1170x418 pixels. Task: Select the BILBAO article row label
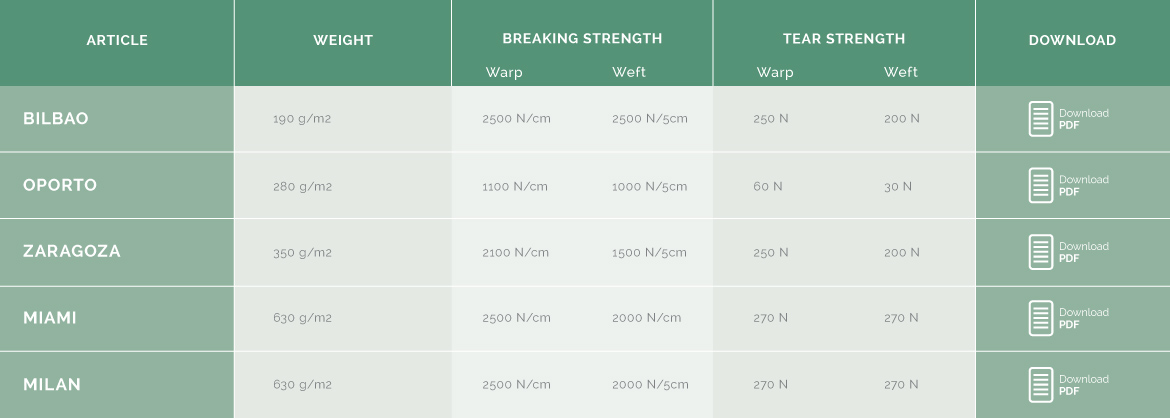coord(56,119)
